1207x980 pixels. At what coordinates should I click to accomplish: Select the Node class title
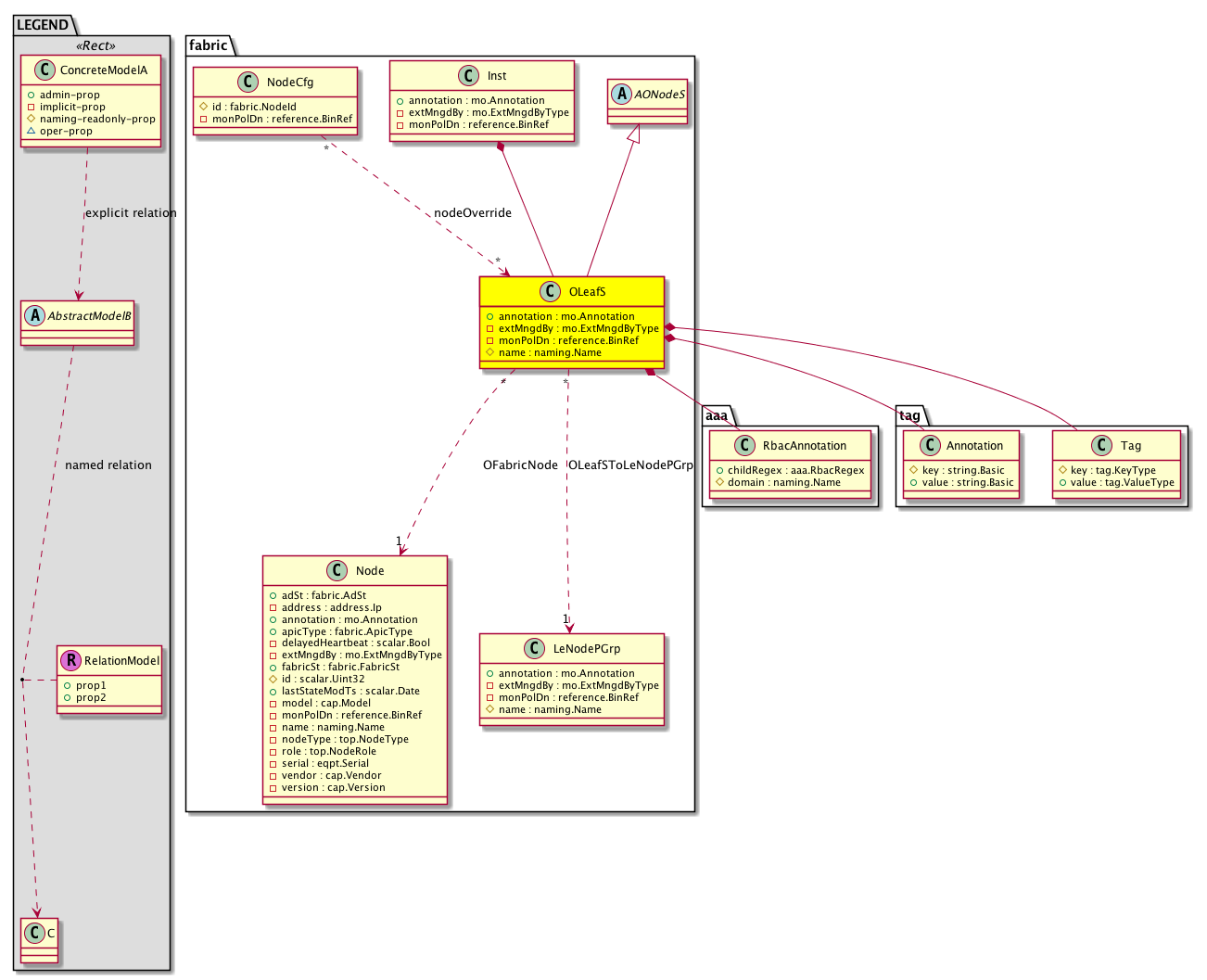(x=370, y=571)
